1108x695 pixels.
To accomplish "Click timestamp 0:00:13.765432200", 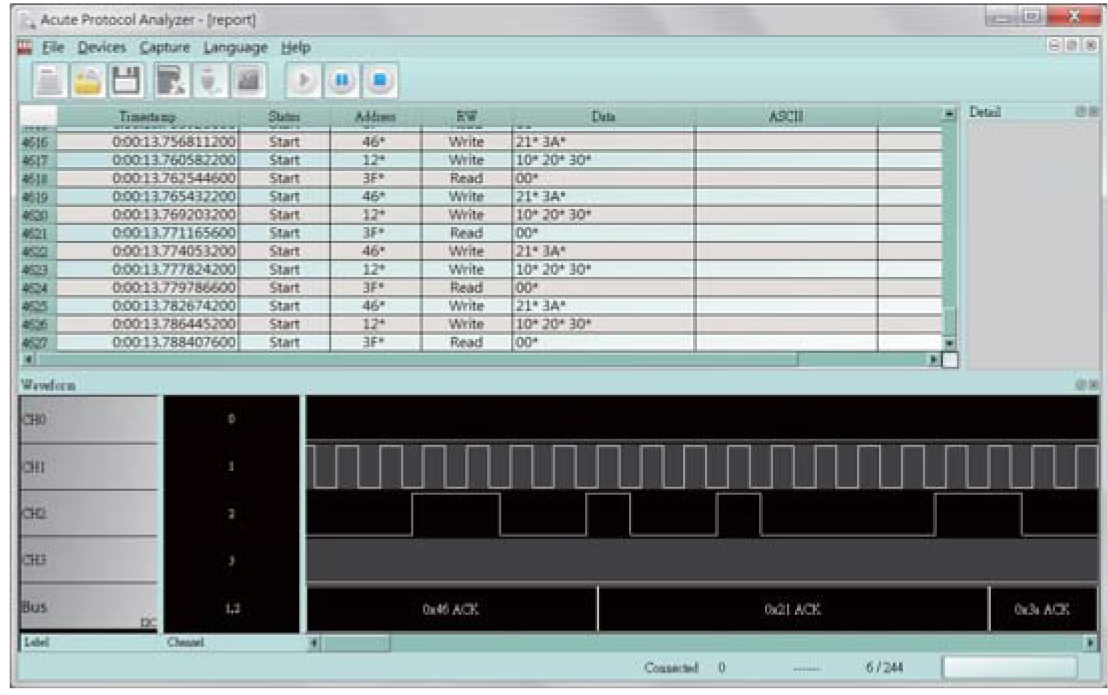I will tap(173, 196).
